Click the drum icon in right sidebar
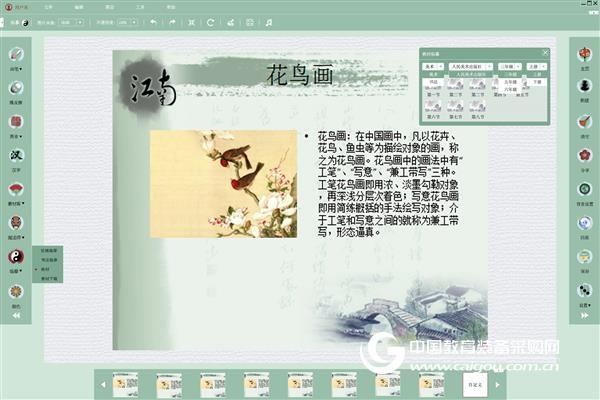Image resolution: width=600 pixels, height=400 pixels. [x=584, y=122]
